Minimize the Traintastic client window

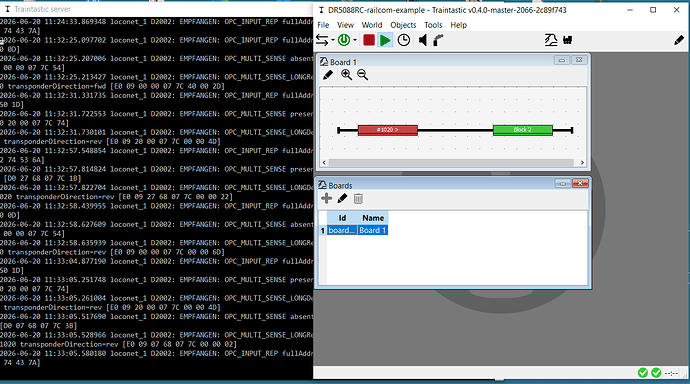click(630, 10)
